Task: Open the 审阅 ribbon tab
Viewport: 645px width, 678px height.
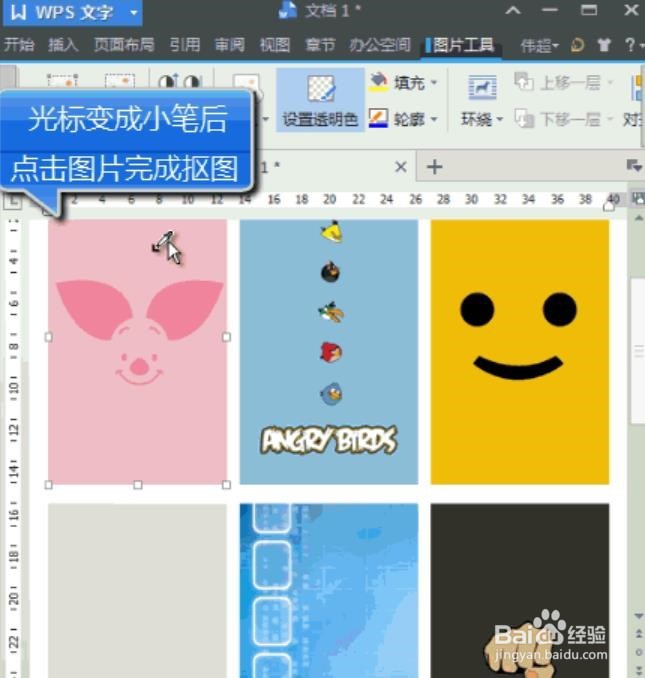Action: click(230, 45)
